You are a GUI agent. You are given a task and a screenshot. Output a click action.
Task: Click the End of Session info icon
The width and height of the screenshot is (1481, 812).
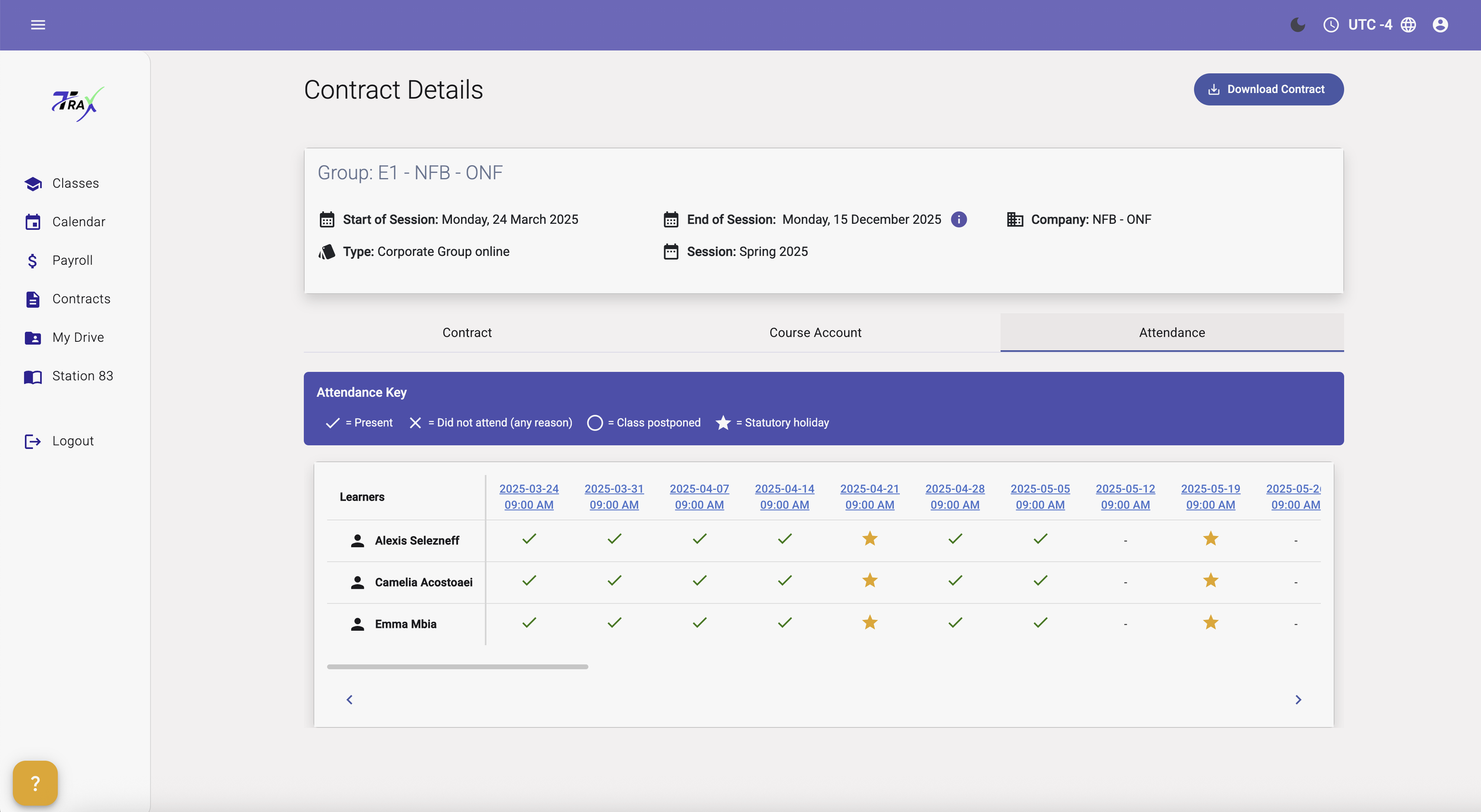[959, 220]
